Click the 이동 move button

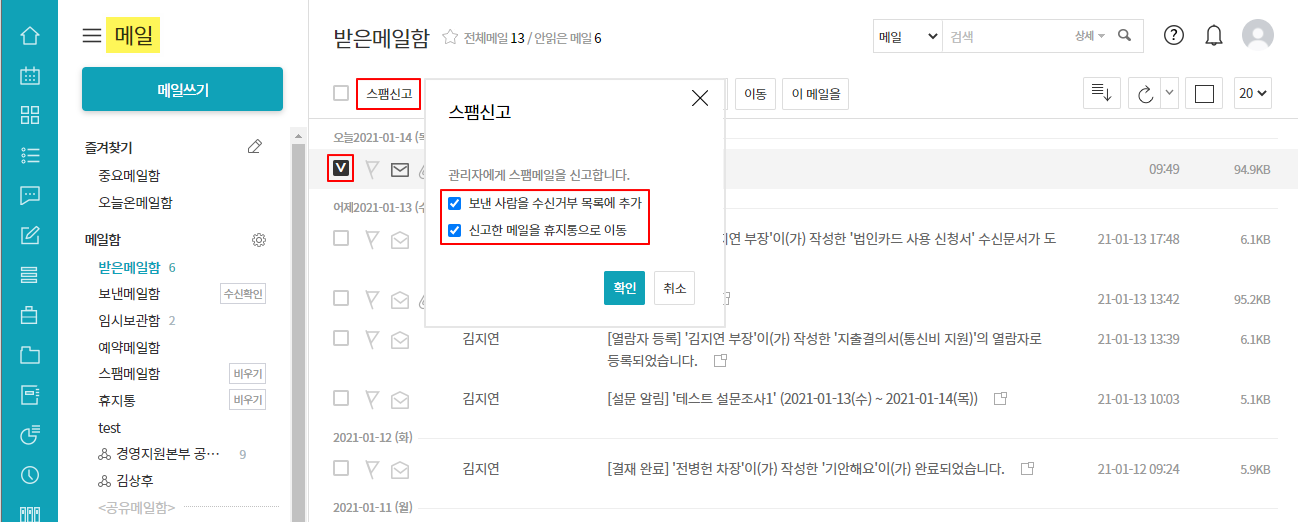(755, 94)
